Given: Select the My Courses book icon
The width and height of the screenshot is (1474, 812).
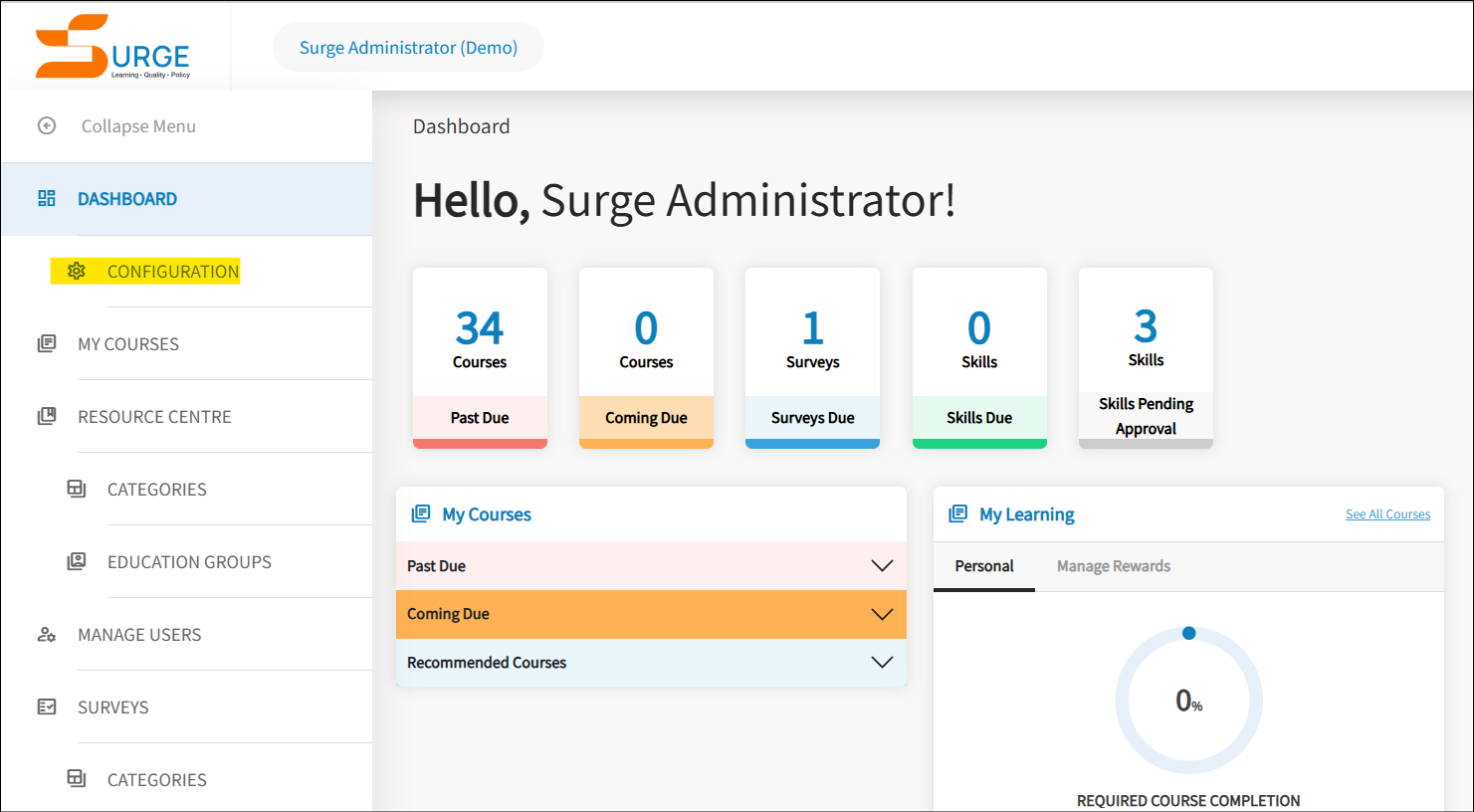Looking at the screenshot, I should point(46,342).
